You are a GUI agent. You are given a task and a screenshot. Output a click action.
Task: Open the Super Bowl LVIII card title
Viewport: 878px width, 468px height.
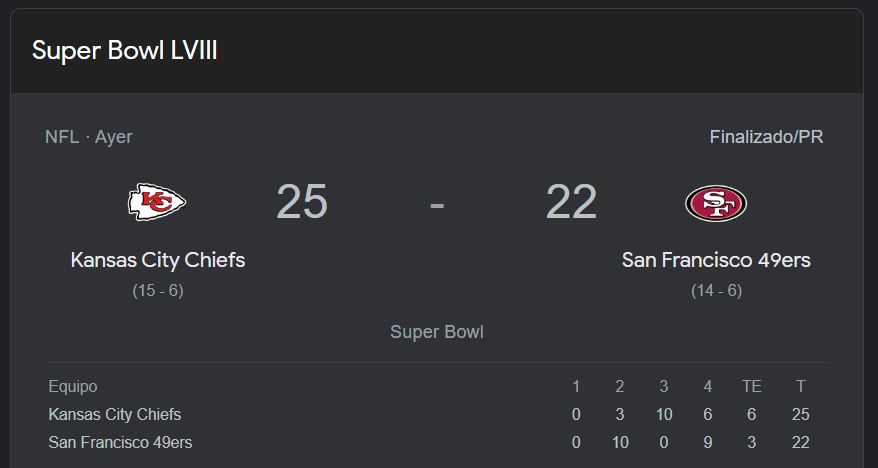pyautogui.click(x=125, y=51)
